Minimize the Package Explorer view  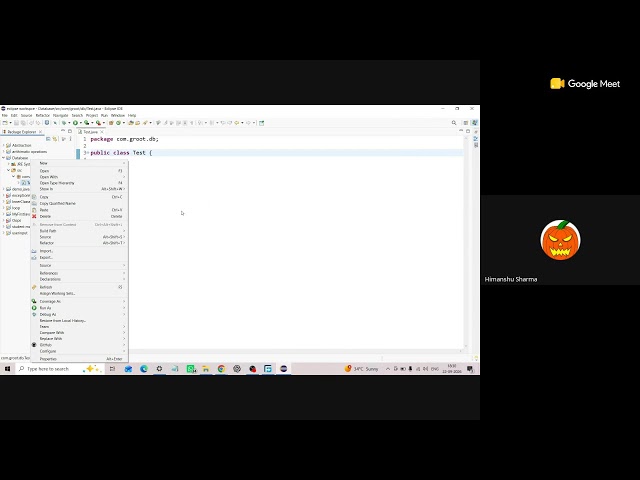(x=63, y=131)
